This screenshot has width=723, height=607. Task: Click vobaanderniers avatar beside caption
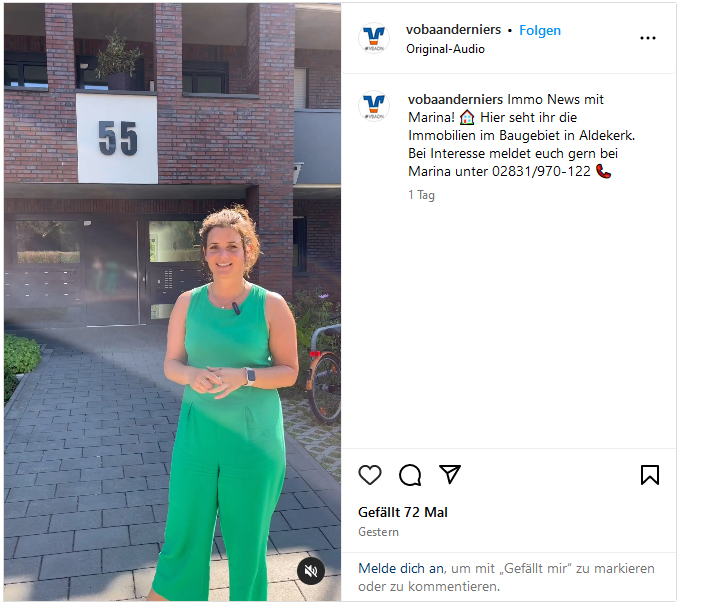click(x=374, y=106)
